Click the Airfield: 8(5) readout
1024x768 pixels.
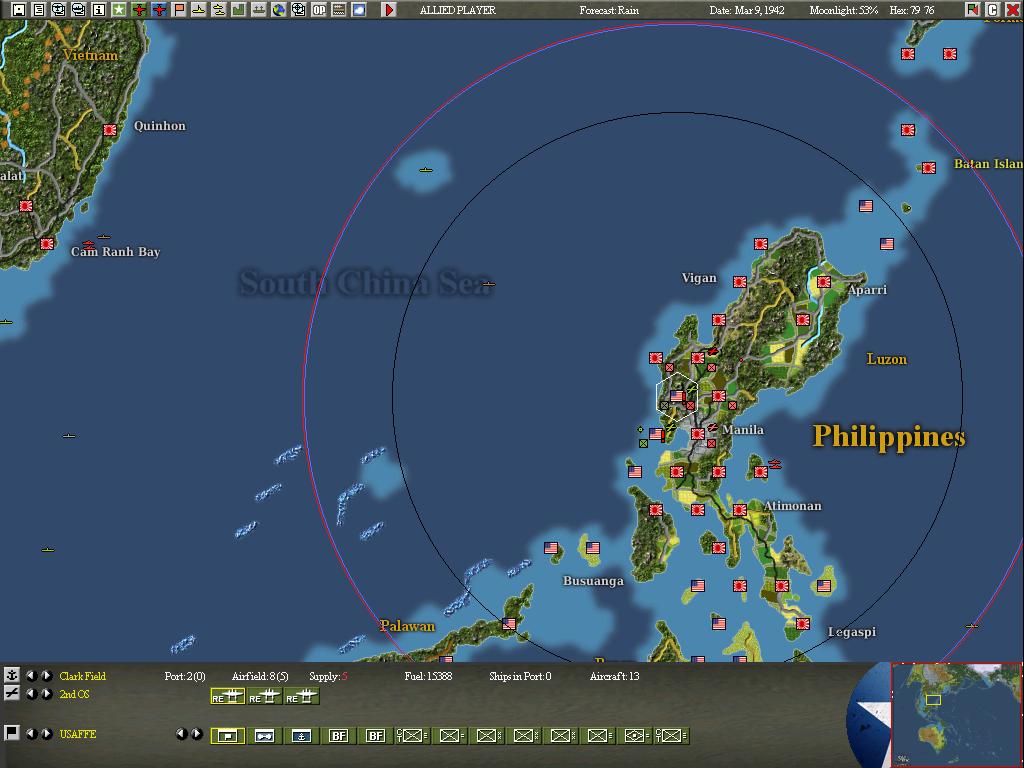coord(260,676)
